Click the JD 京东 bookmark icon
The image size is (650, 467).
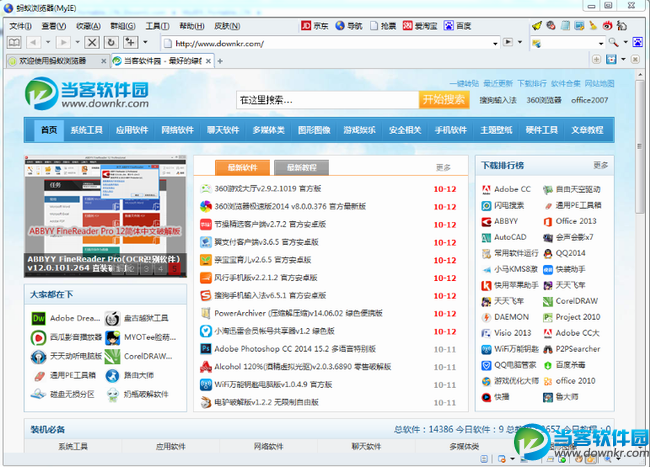pyautogui.click(x=306, y=26)
